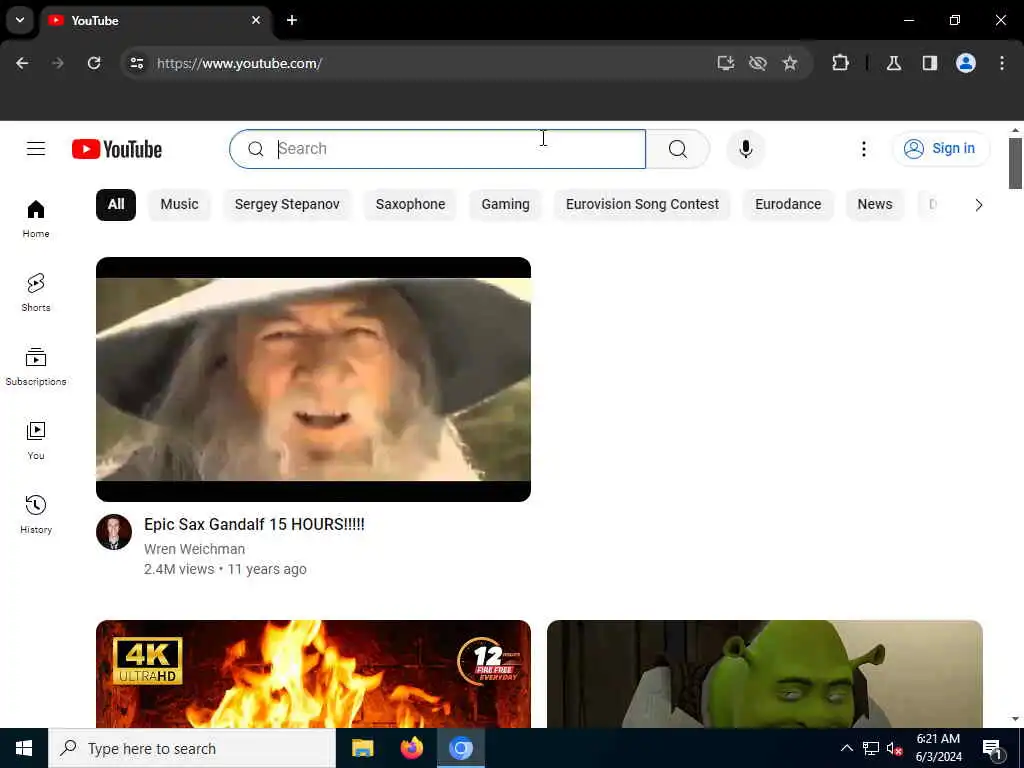Select the All filter chip
Viewport: 1024px width, 768px height.
pos(116,204)
